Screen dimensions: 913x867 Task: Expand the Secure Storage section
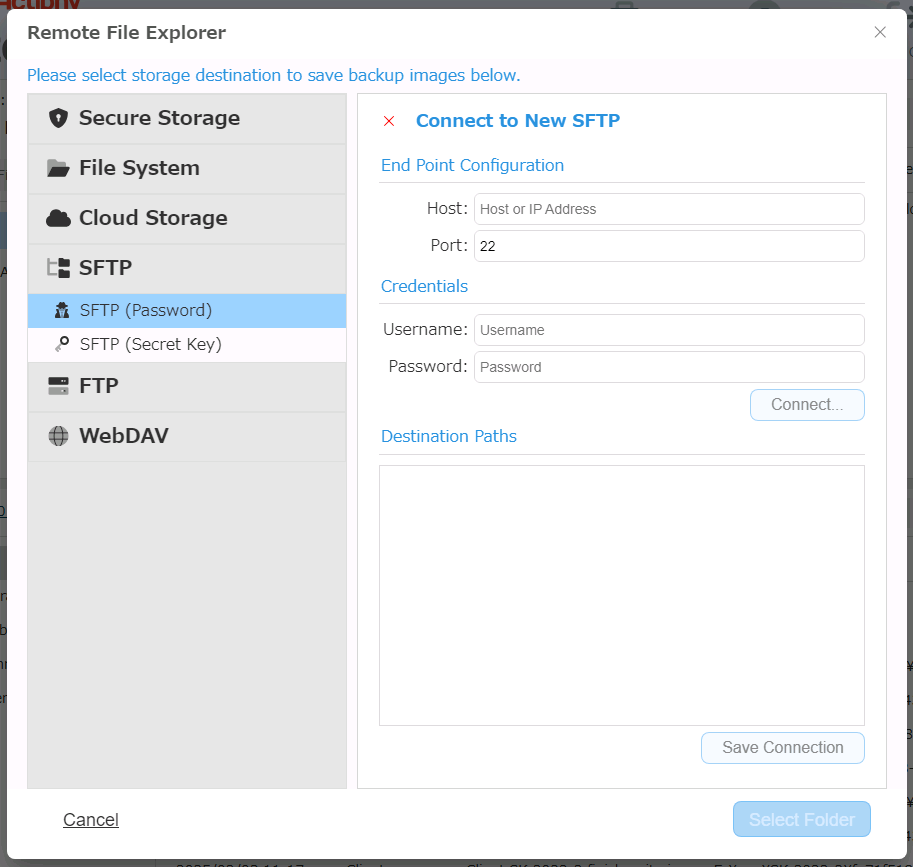(x=159, y=118)
